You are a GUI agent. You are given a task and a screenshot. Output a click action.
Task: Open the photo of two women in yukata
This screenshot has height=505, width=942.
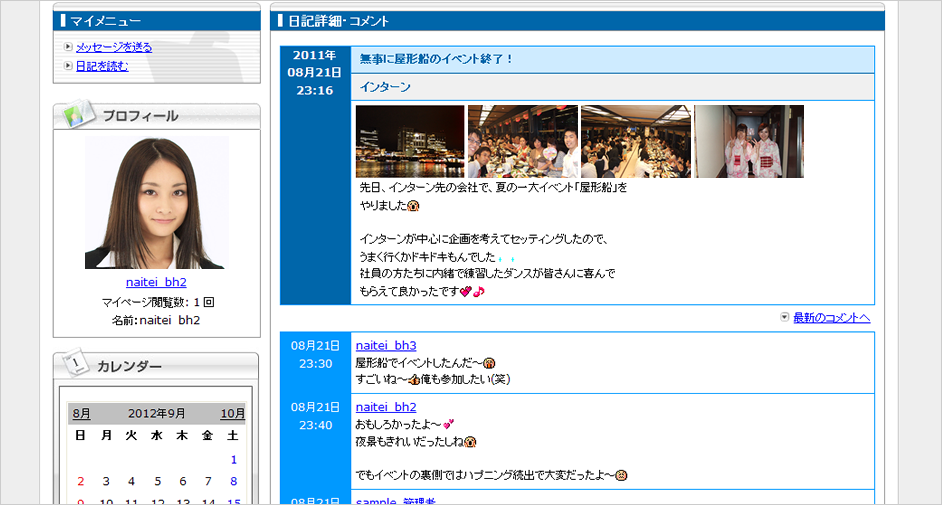749,142
